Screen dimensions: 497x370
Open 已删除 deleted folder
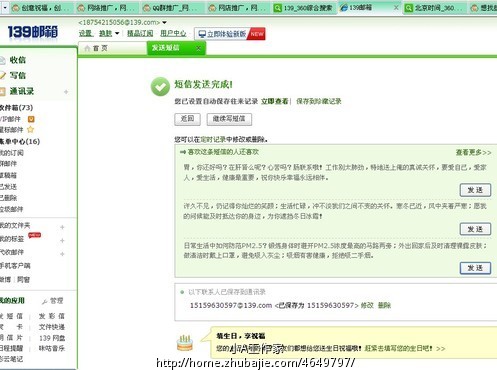click(8, 198)
